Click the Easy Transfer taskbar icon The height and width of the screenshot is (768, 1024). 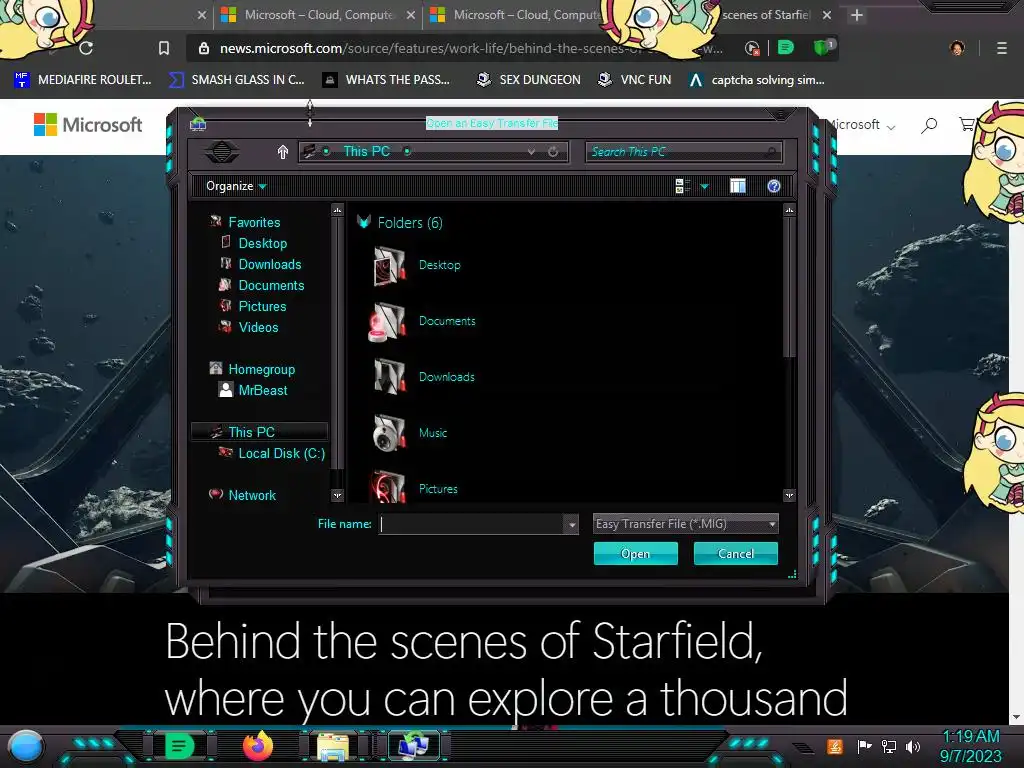coord(414,746)
